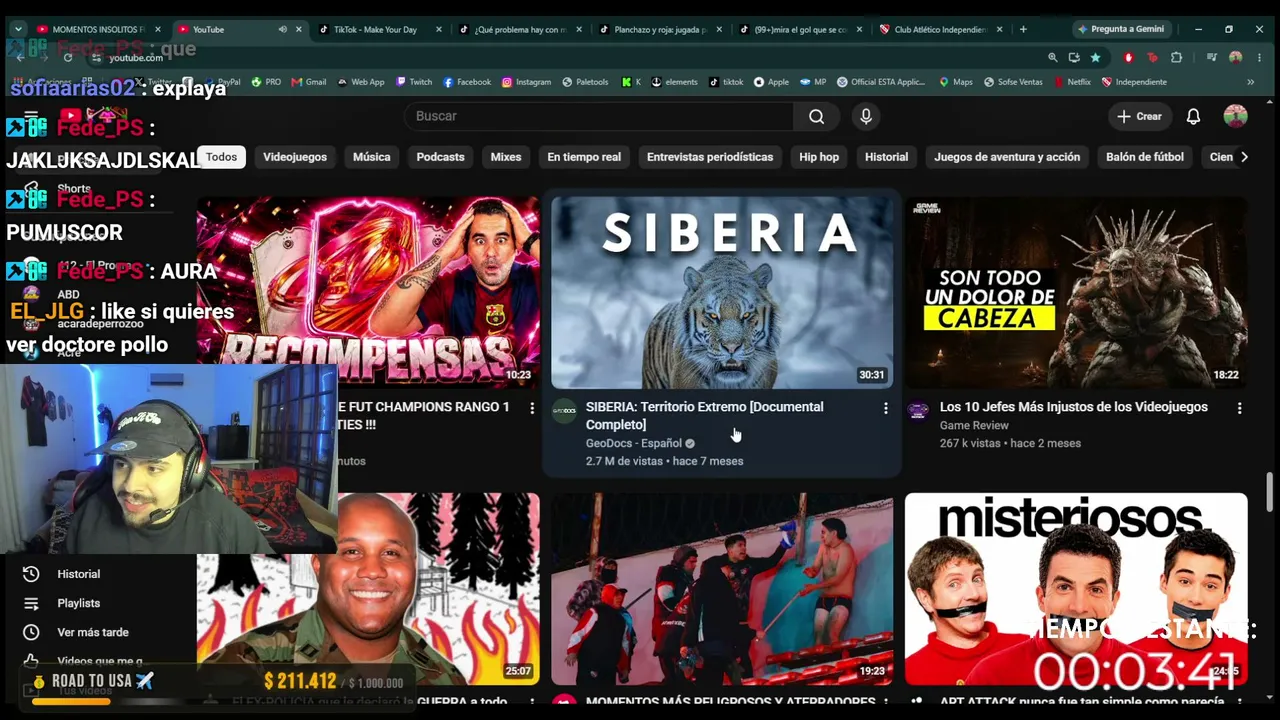
Task: Open the Netflix bookmark
Action: (1072, 82)
